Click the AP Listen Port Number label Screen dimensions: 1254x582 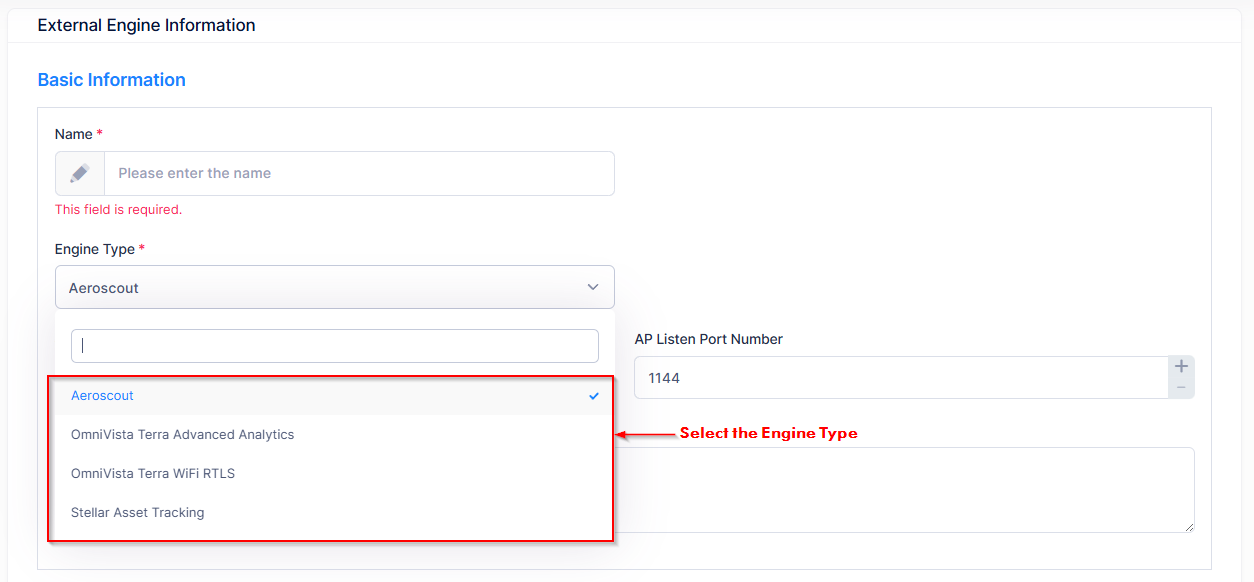coord(708,339)
